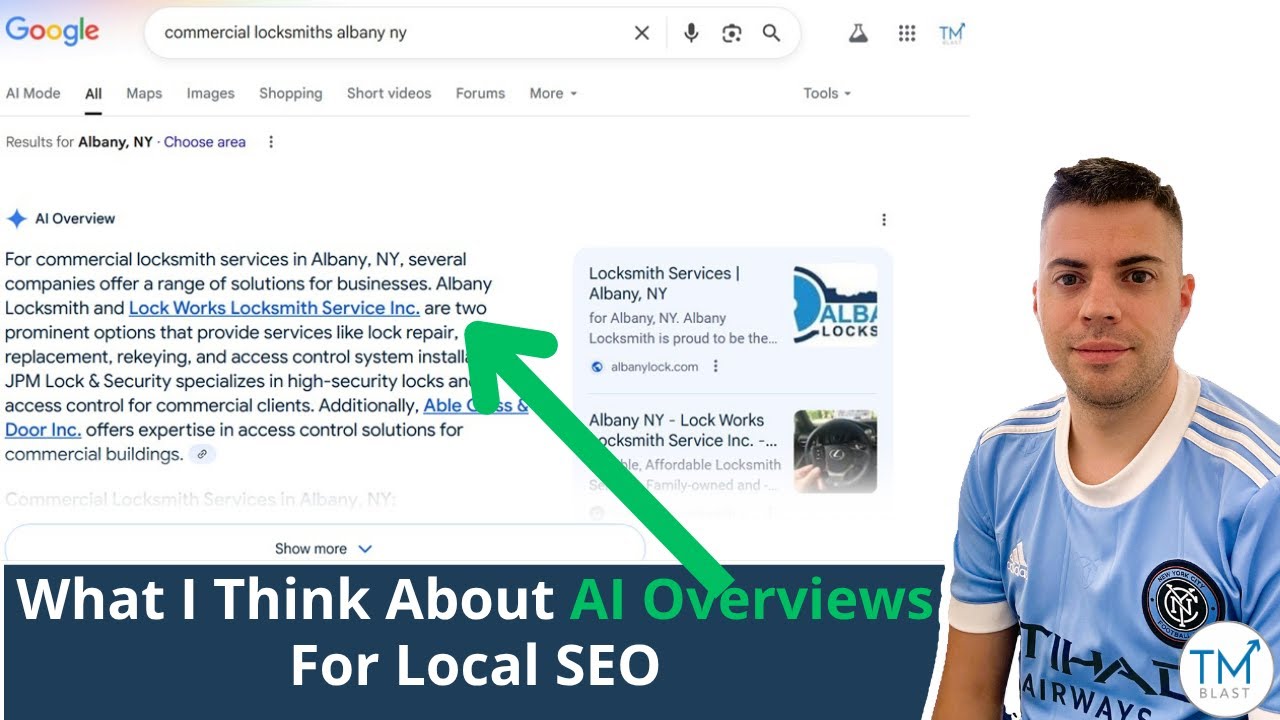Open the Short videos tab
Image resolution: width=1280 pixels, height=720 pixels.
389,93
